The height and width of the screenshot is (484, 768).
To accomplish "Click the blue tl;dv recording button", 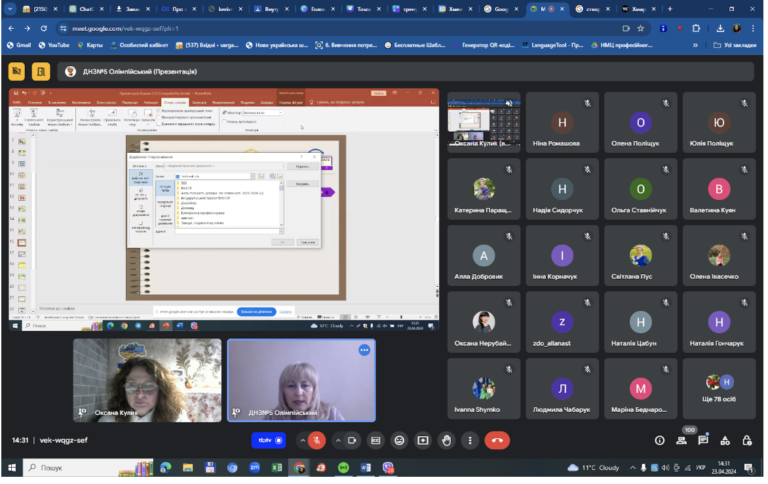I will [x=269, y=440].
